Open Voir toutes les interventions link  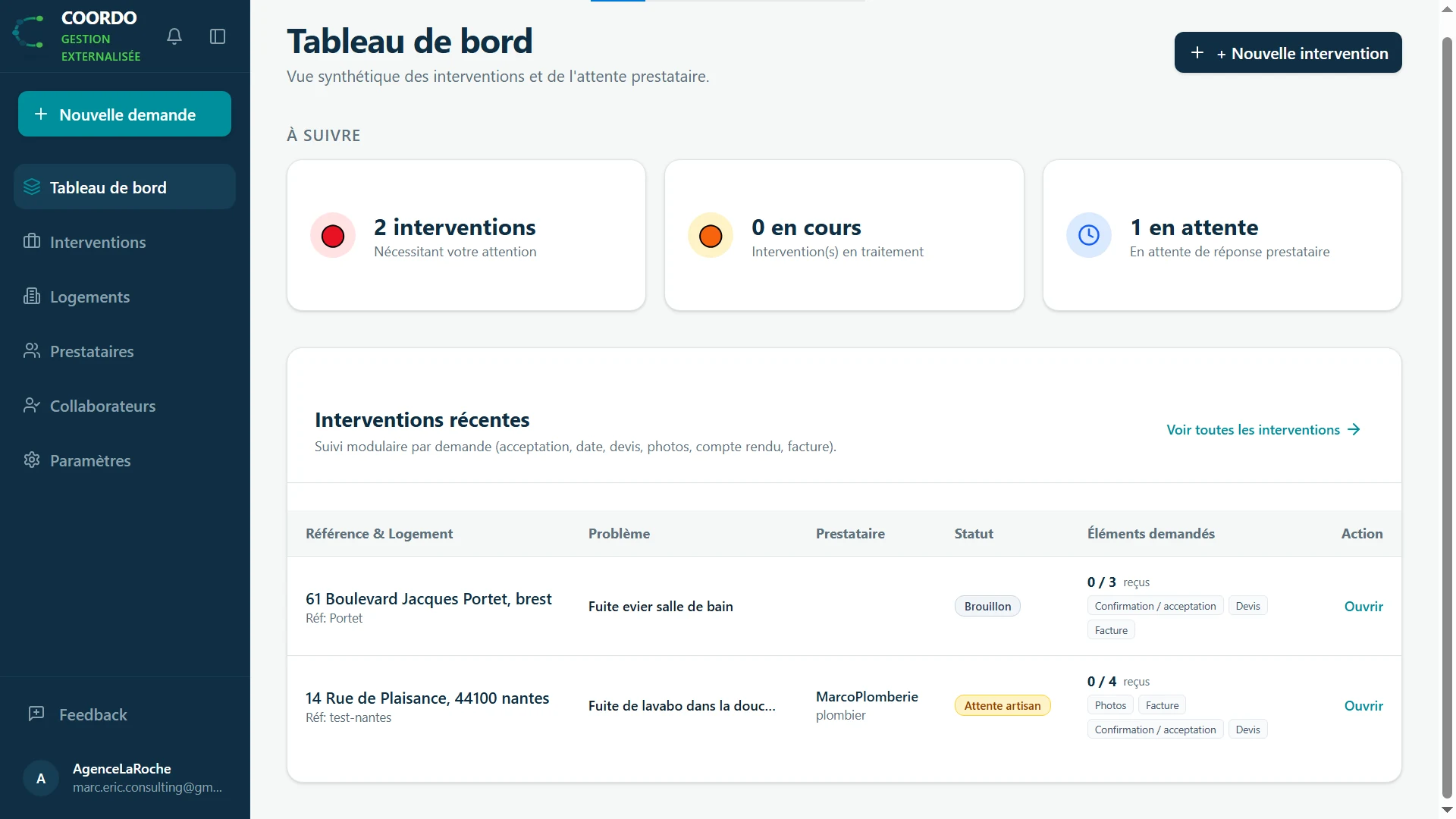(x=1263, y=430)
